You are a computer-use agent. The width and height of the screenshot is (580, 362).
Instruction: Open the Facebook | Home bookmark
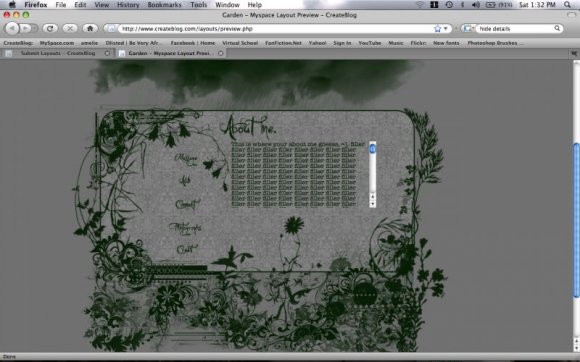pyautogui.click(x=193, y=43)
